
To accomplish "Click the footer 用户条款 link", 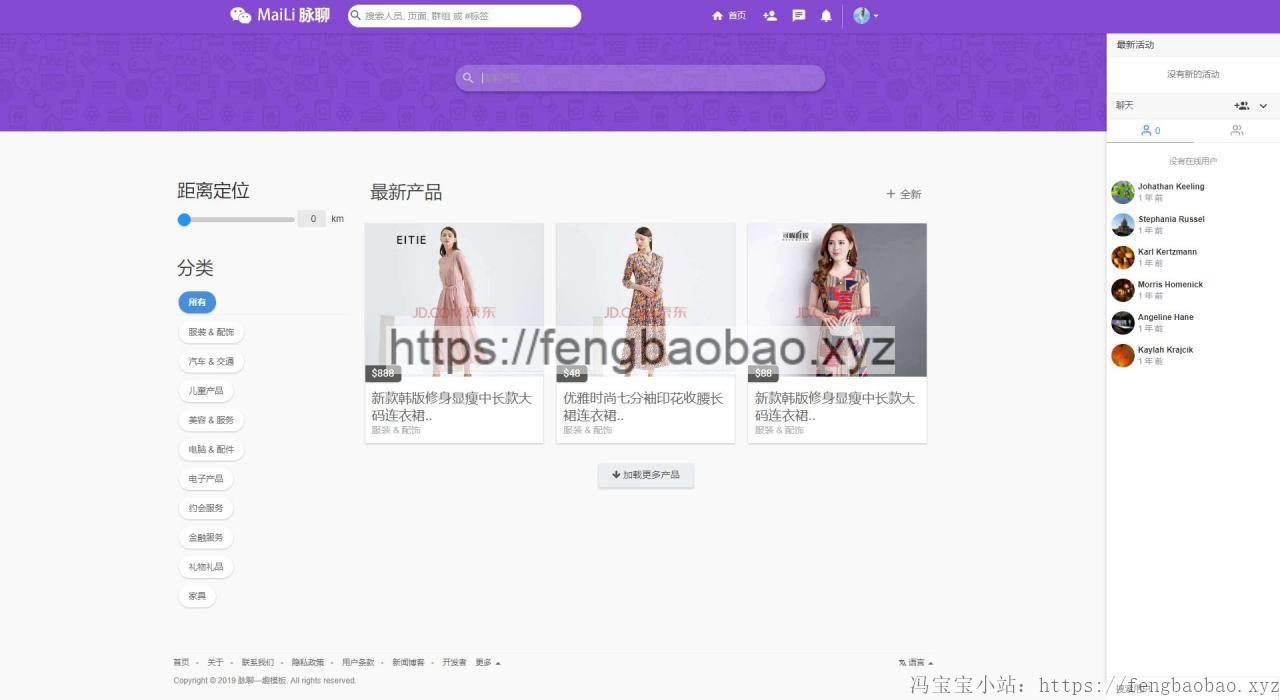I will [x=358, y=663].
